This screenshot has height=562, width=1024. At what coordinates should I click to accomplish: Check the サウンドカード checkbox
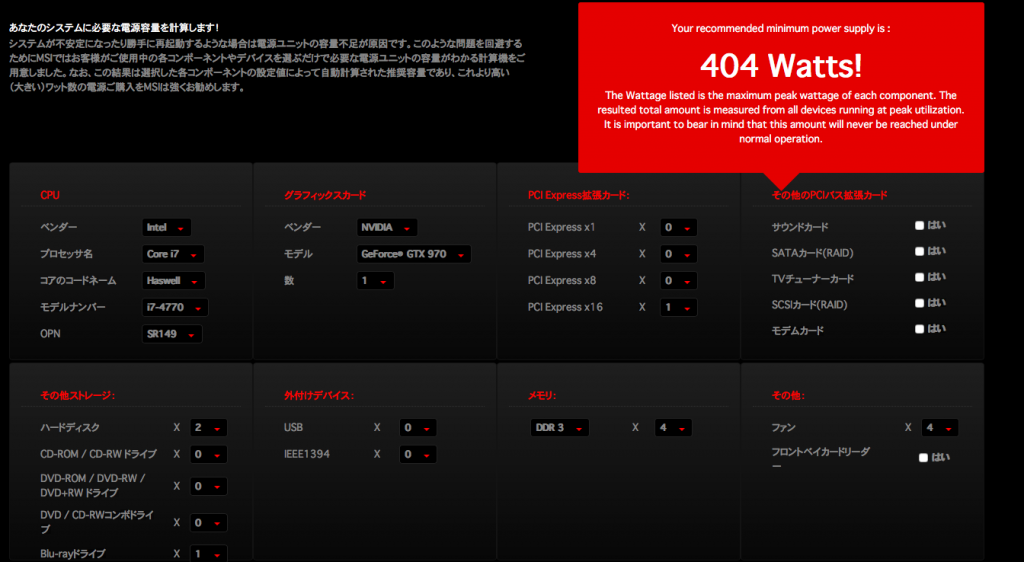tap(920, 225)
